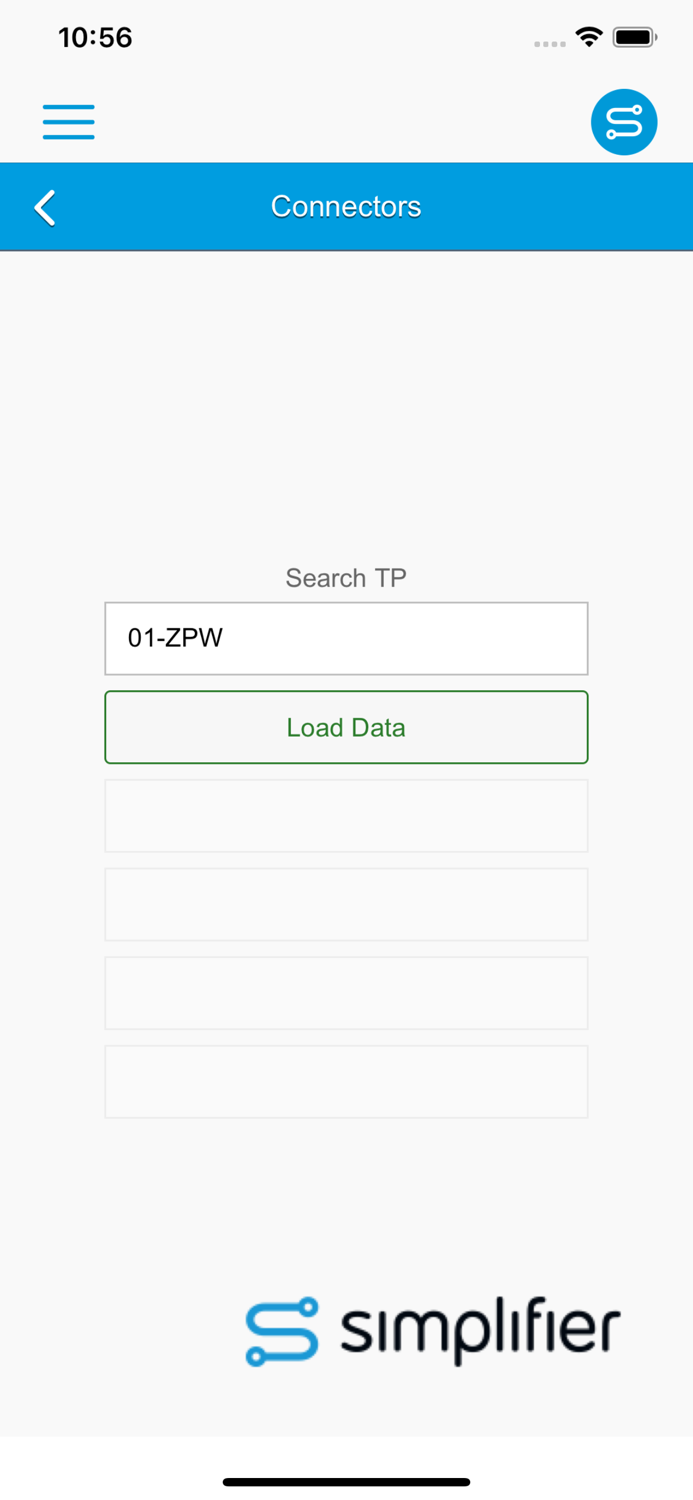Select the Connectors title in the header
Image resolution: width=693 pixels, height=1500 pixels.
346,206
